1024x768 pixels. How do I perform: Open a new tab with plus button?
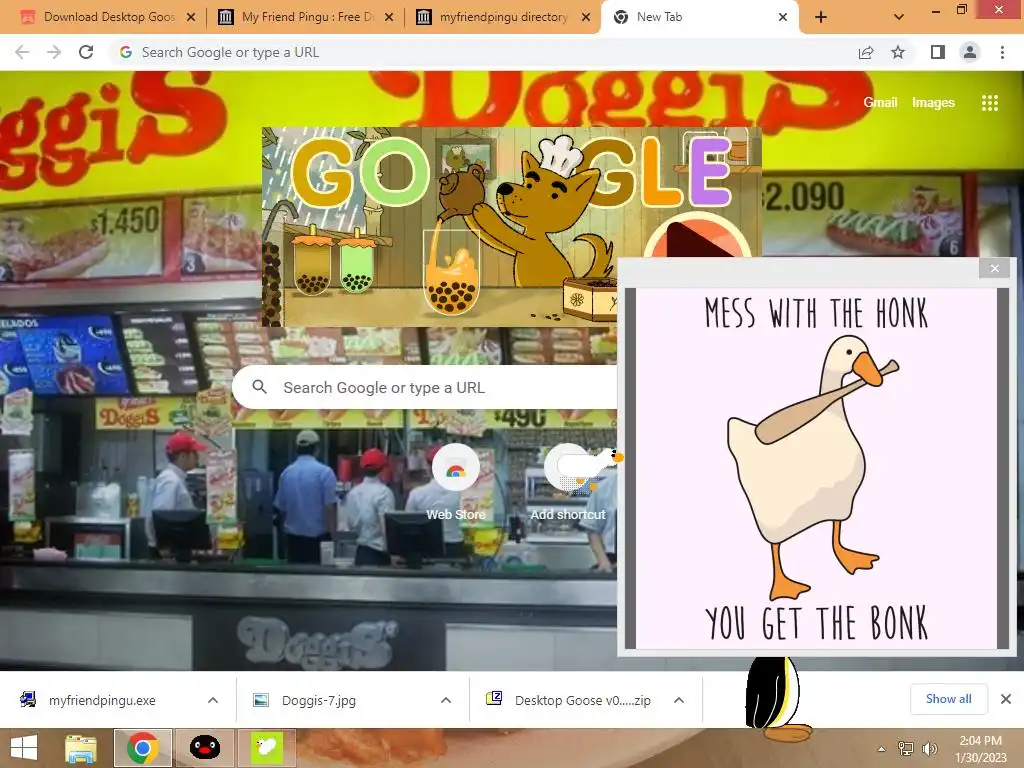(x=821, y=18)
